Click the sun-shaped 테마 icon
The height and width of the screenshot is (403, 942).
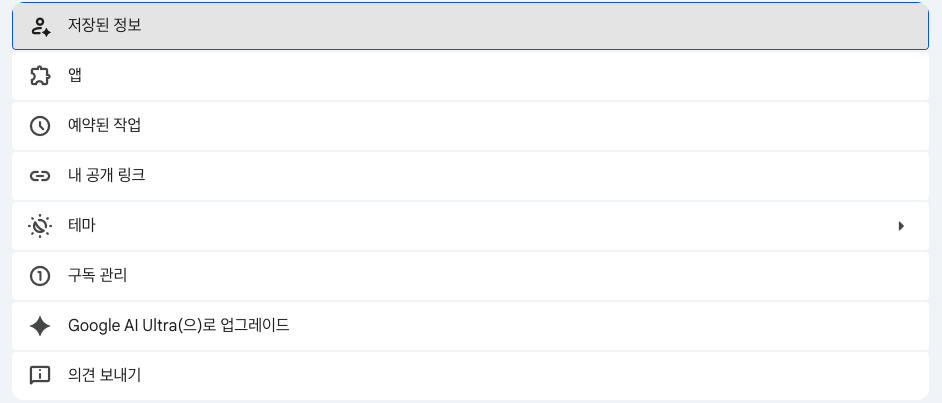[40, 226]
